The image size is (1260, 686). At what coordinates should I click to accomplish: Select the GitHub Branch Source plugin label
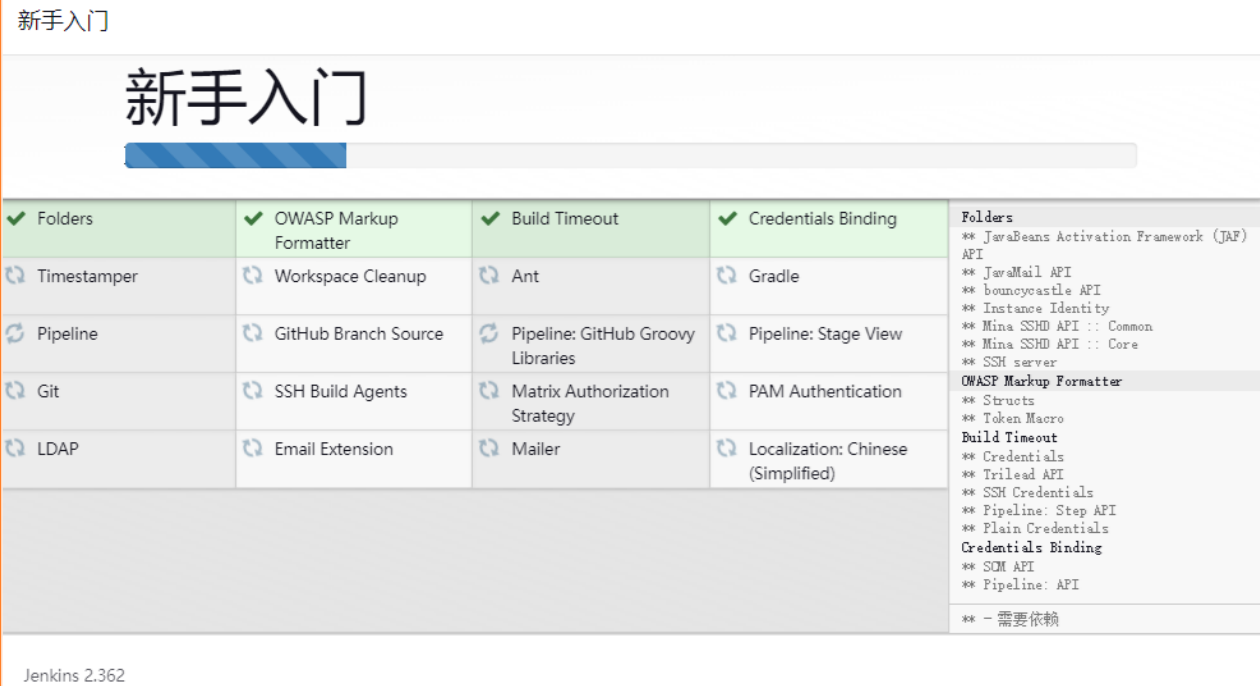click(359, 334)
